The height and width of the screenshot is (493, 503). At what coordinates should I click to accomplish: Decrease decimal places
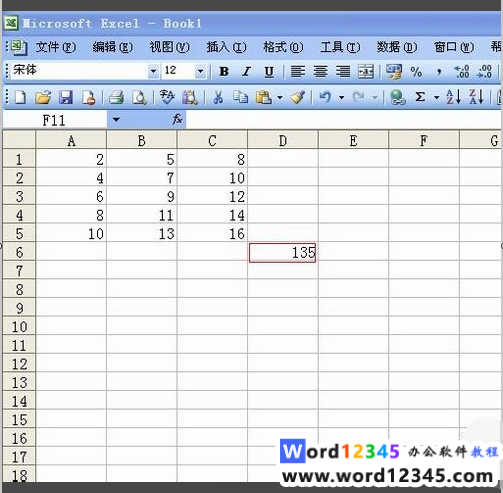click(484, 72)
